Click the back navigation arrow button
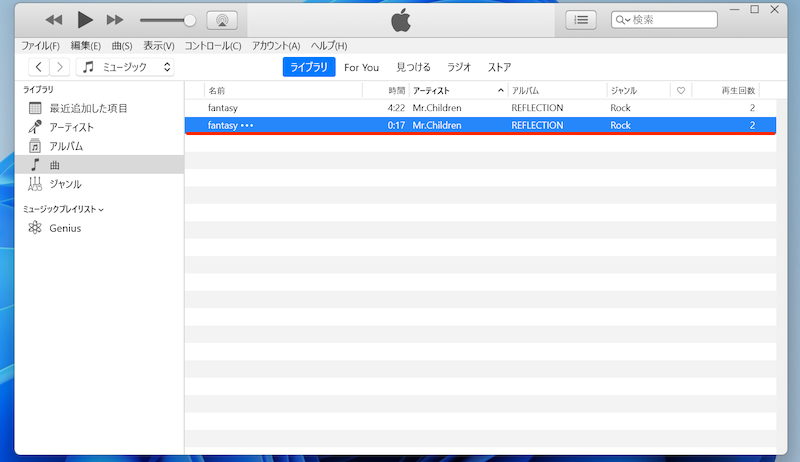The height and width of the screenshot is (462, 800). [x=38, y=67]
